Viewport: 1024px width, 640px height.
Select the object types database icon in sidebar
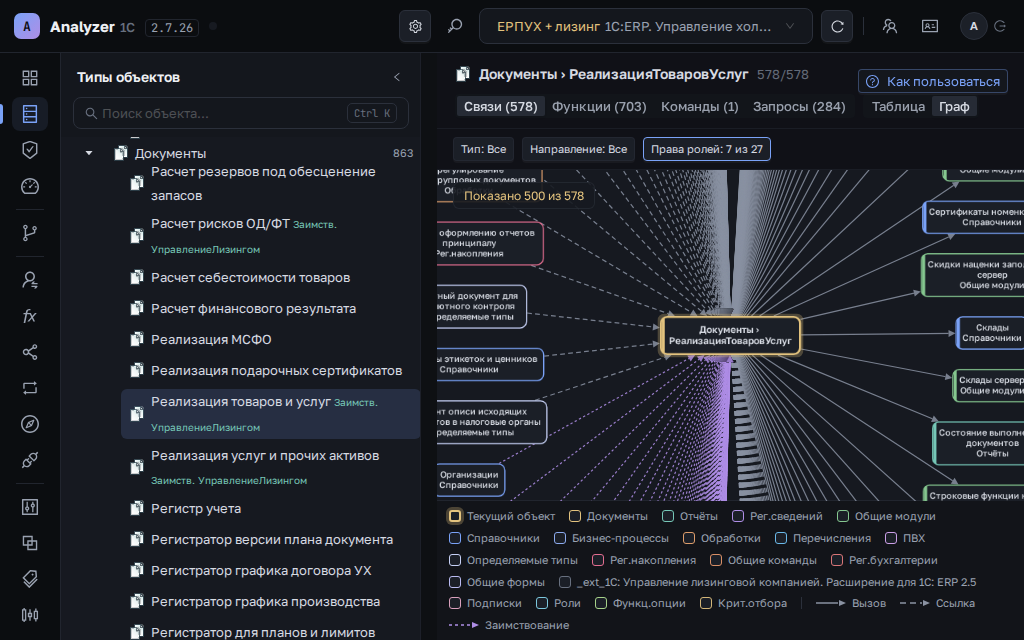(x=30, y=114)
